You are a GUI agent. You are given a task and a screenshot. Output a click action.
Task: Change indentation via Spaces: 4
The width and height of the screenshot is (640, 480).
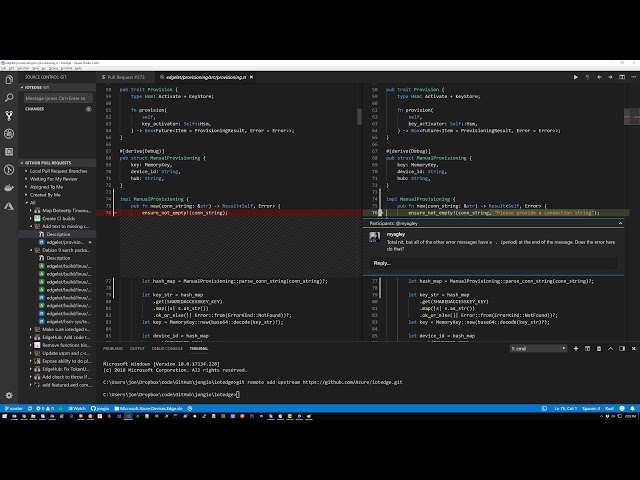point(591,408)
